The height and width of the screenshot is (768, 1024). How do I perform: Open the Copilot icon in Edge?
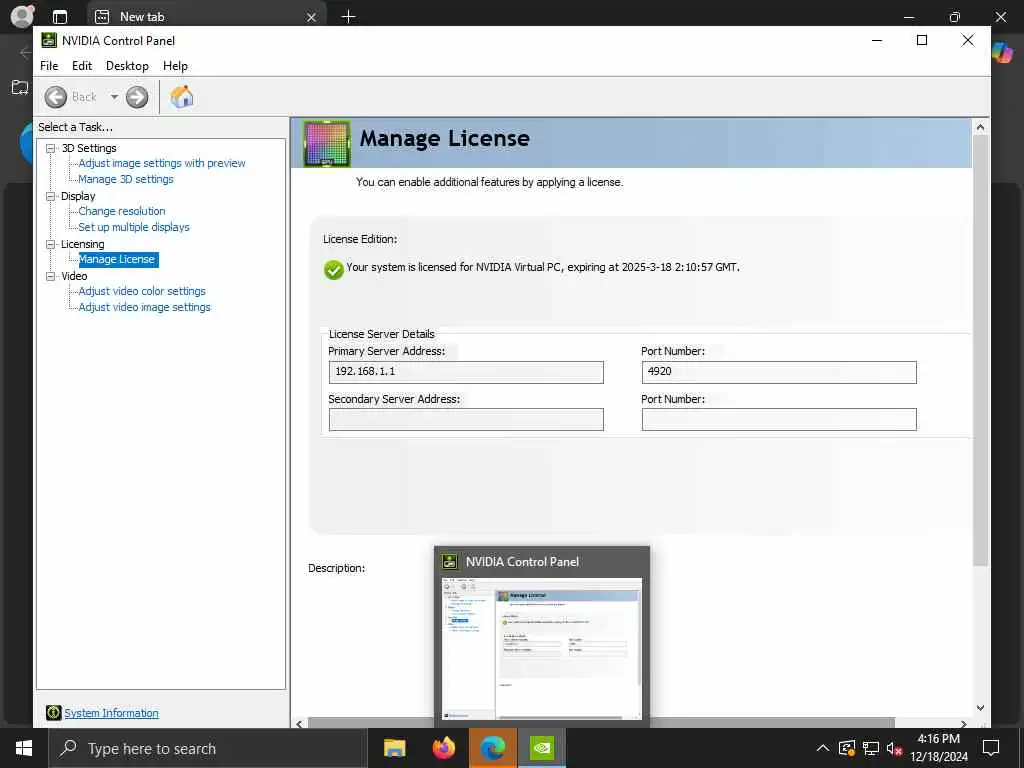(1003, 52)
